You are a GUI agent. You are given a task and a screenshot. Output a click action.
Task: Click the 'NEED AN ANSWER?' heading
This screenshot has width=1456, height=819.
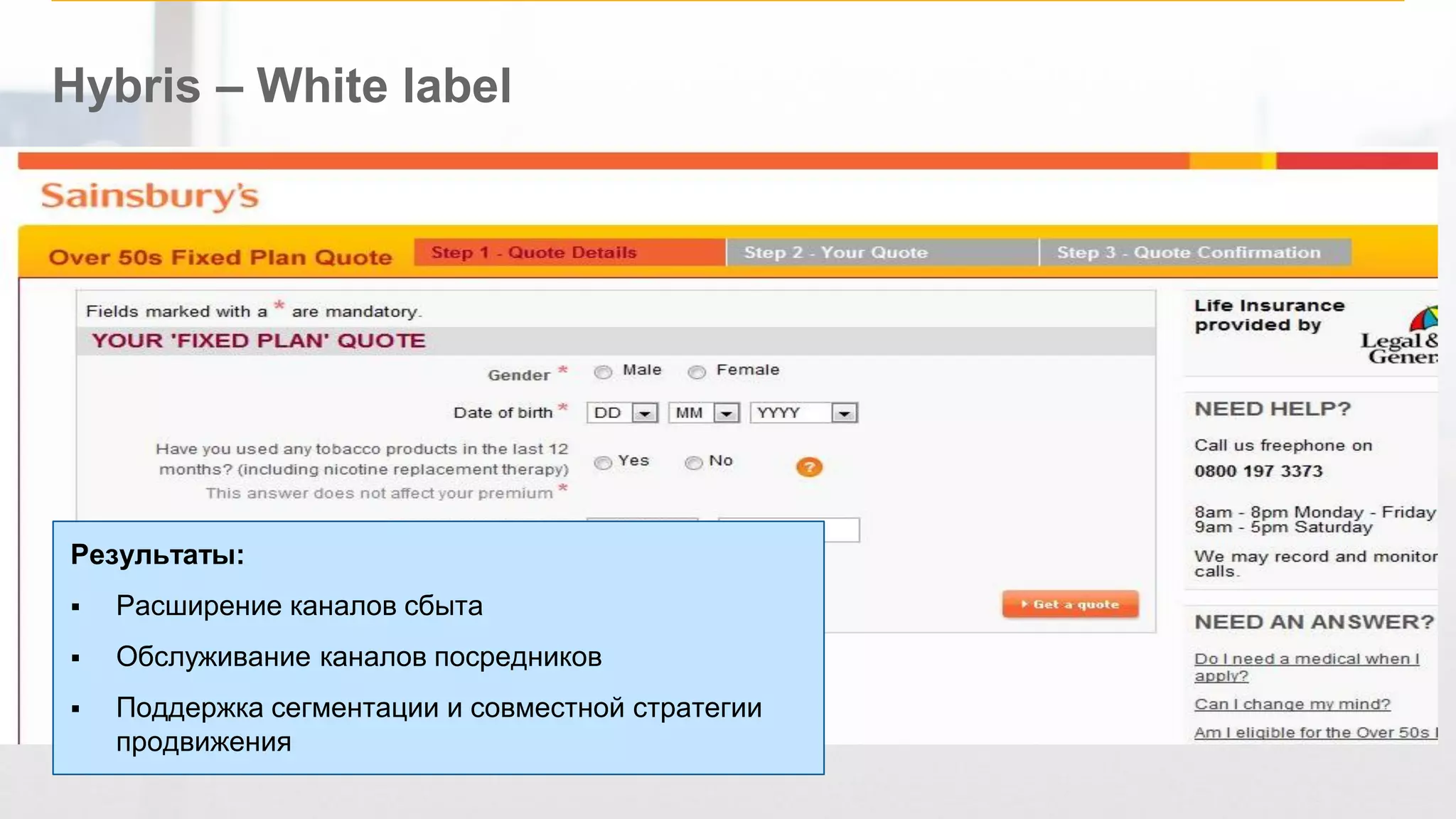click(x=1315, y=622)
